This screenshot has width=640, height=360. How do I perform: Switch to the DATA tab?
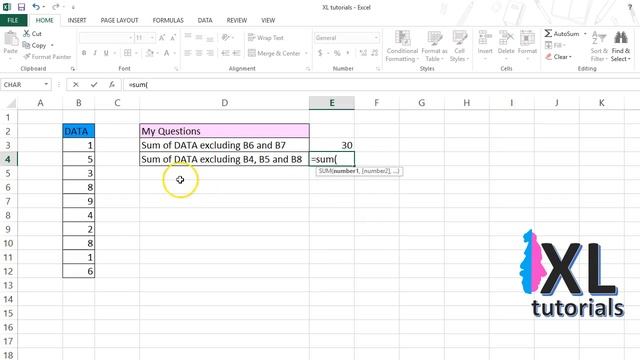pos(205,20)
